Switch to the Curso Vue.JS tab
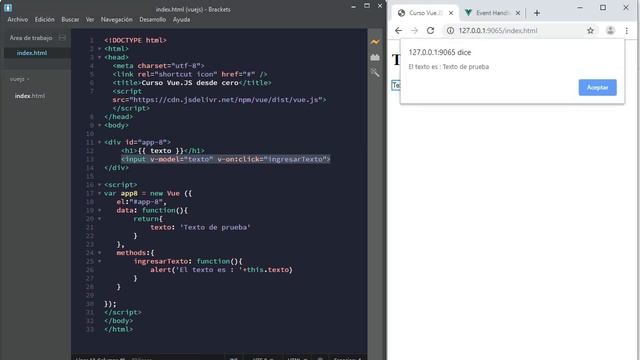Viewport: 640px width, 360px height. tap(424, 13)
